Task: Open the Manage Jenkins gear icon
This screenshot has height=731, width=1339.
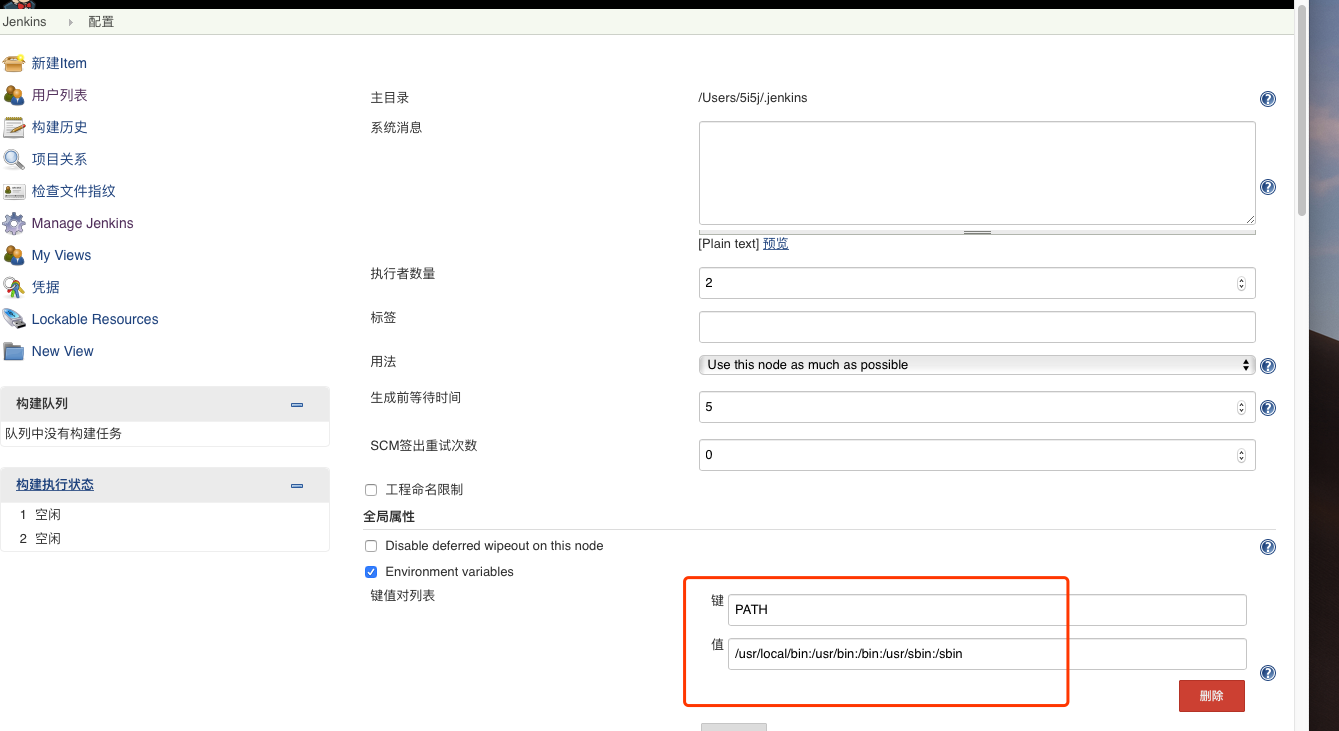Action: (14, 223)
